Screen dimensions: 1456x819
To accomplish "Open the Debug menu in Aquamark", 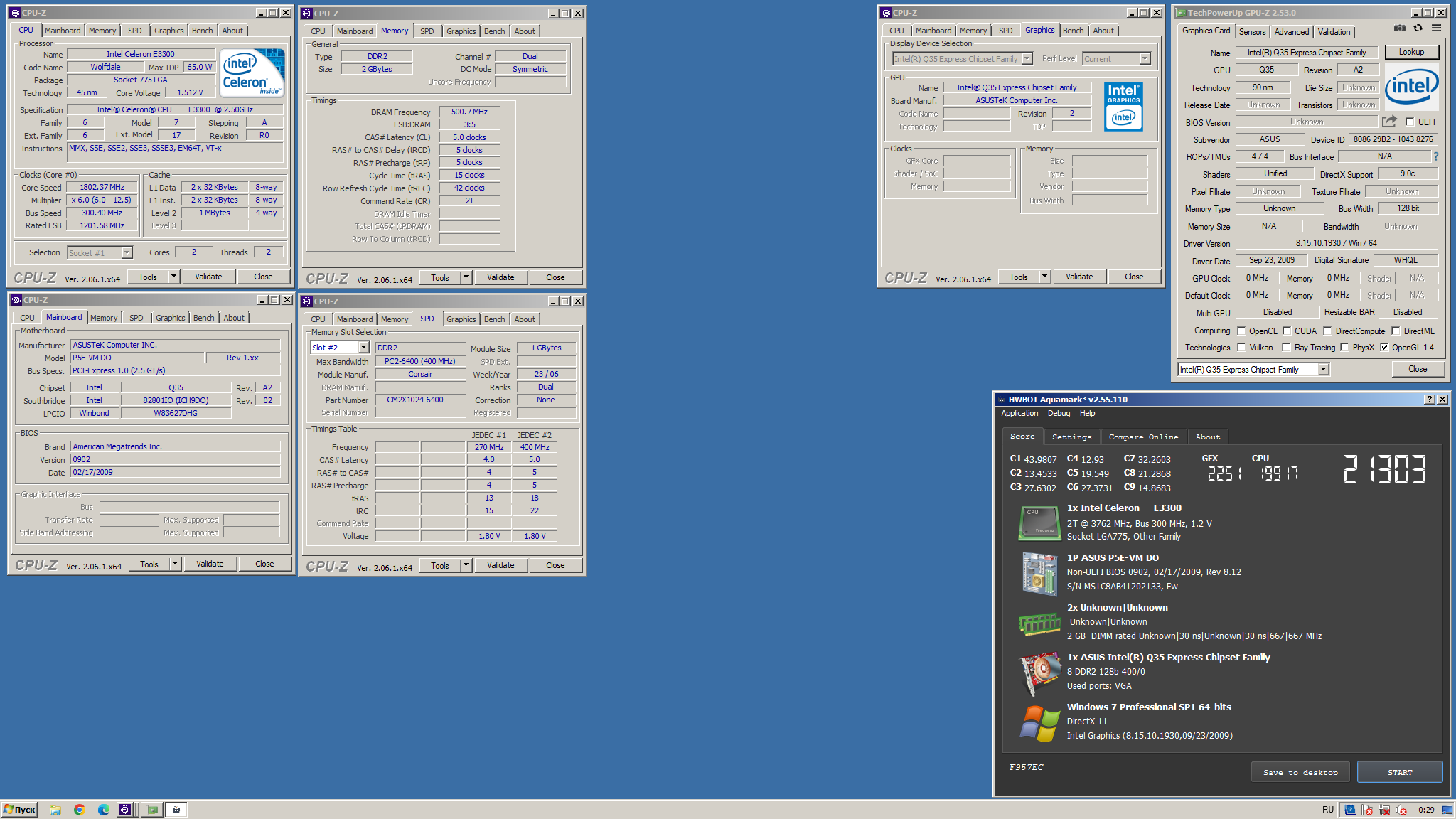I will [1059, 413].
